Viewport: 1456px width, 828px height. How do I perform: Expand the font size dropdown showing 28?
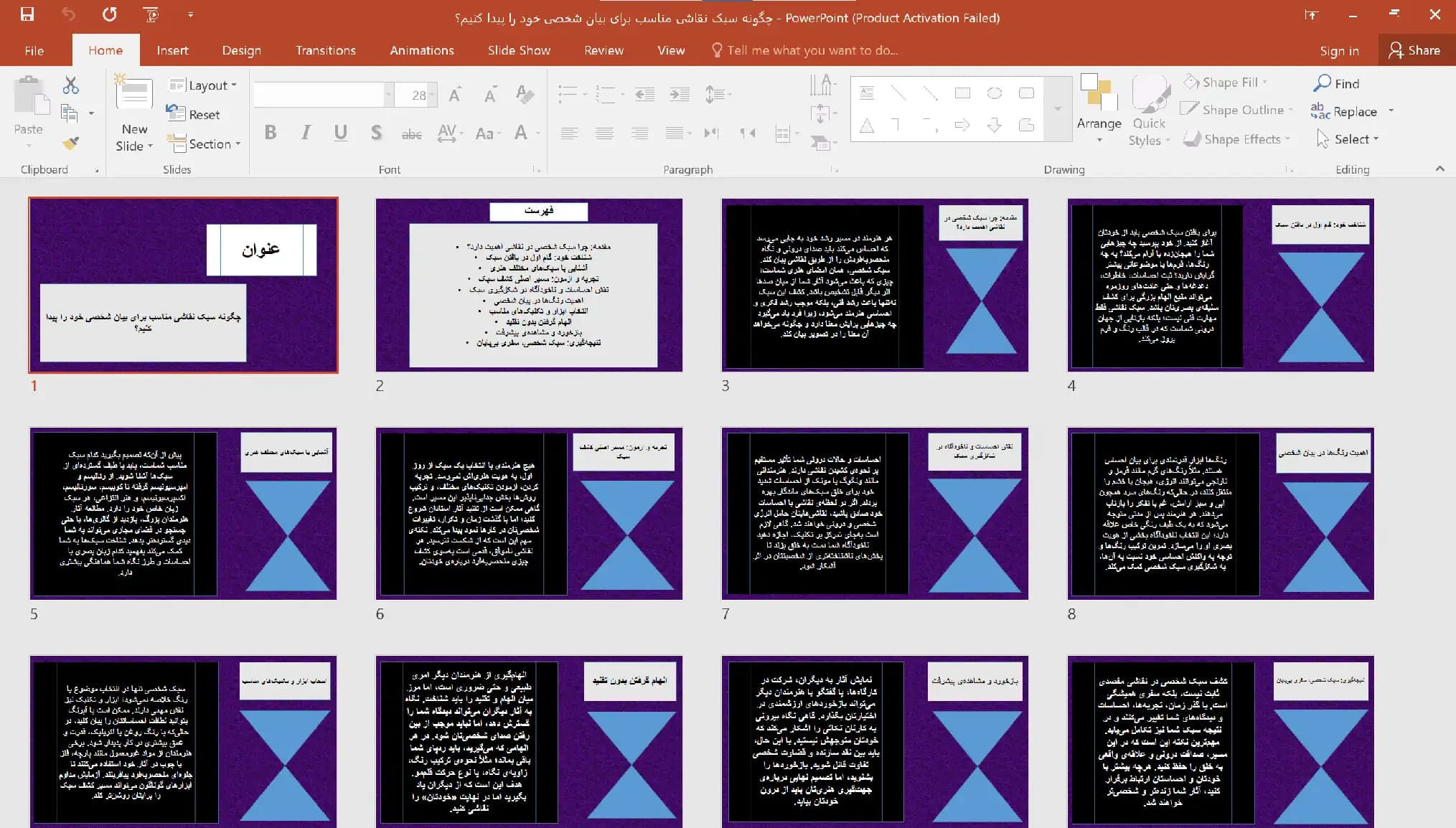pyautogui.click(x=433, y=95)
